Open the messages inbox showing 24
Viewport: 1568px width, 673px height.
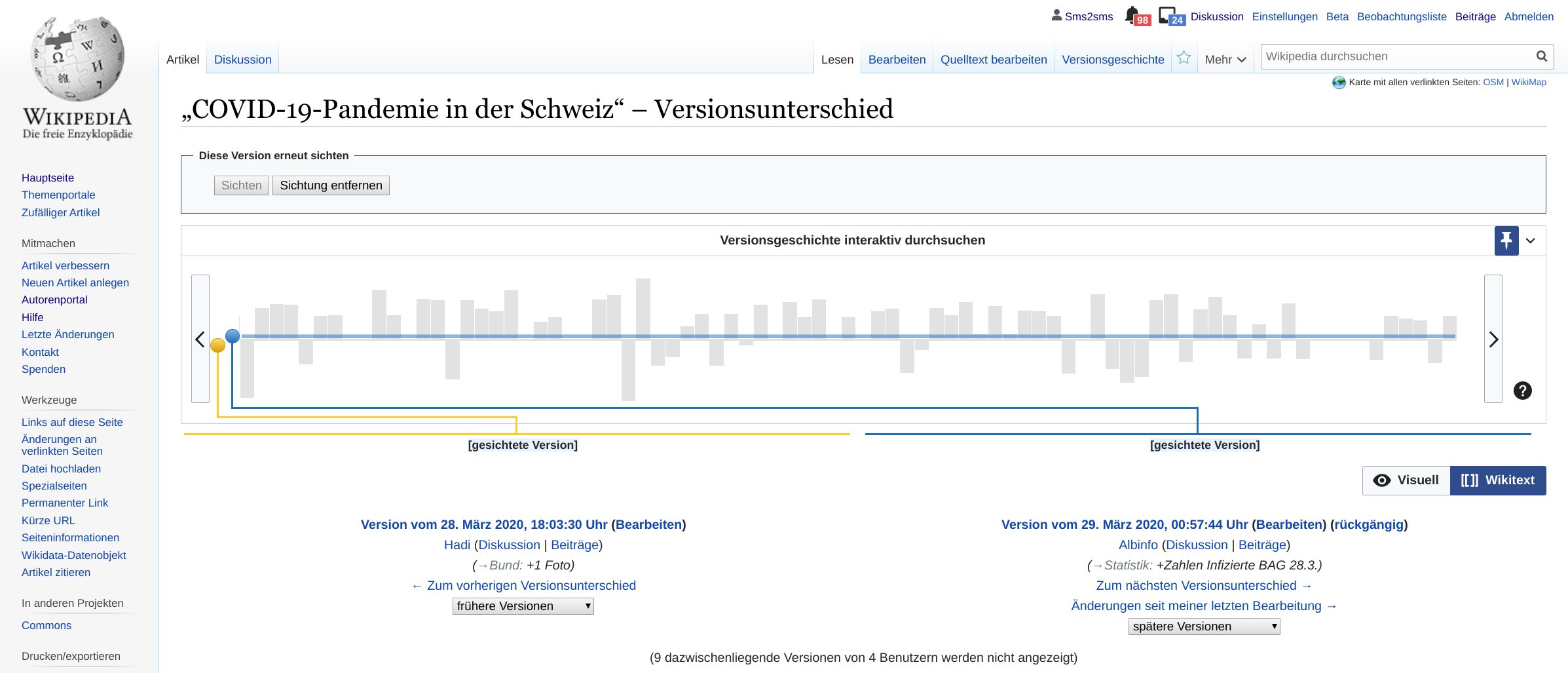pyautogui.click(x=1169, y=15)
